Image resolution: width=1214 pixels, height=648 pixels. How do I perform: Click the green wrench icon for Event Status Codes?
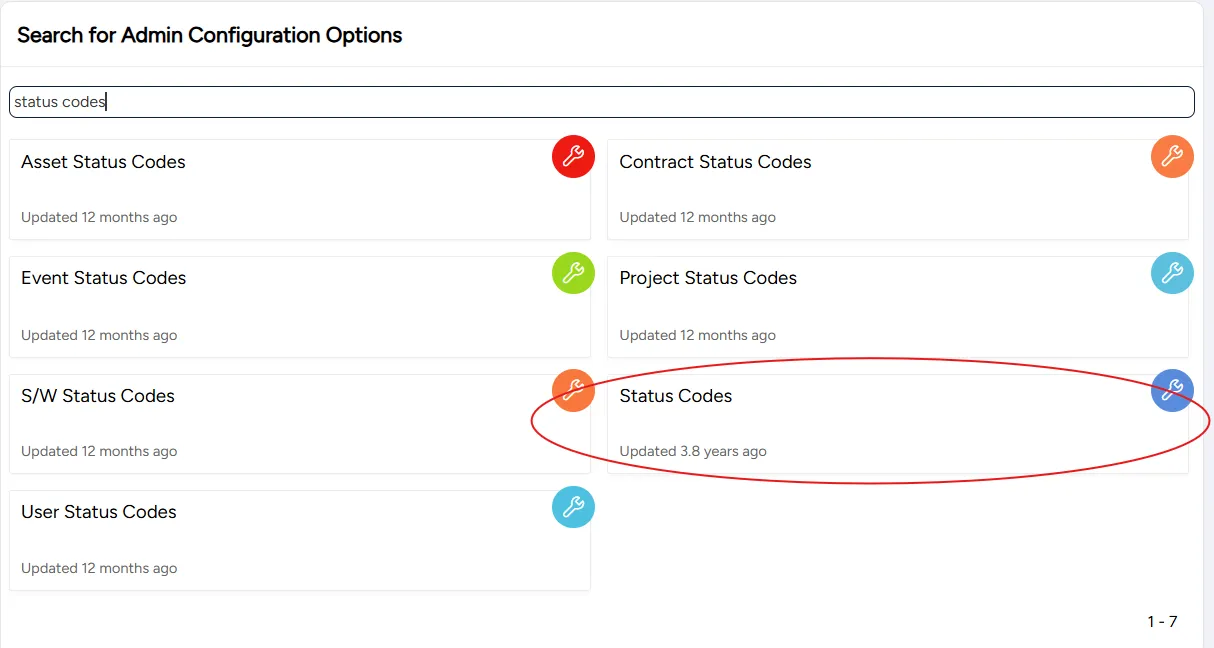pyautogui.click(x=573, y=273)
